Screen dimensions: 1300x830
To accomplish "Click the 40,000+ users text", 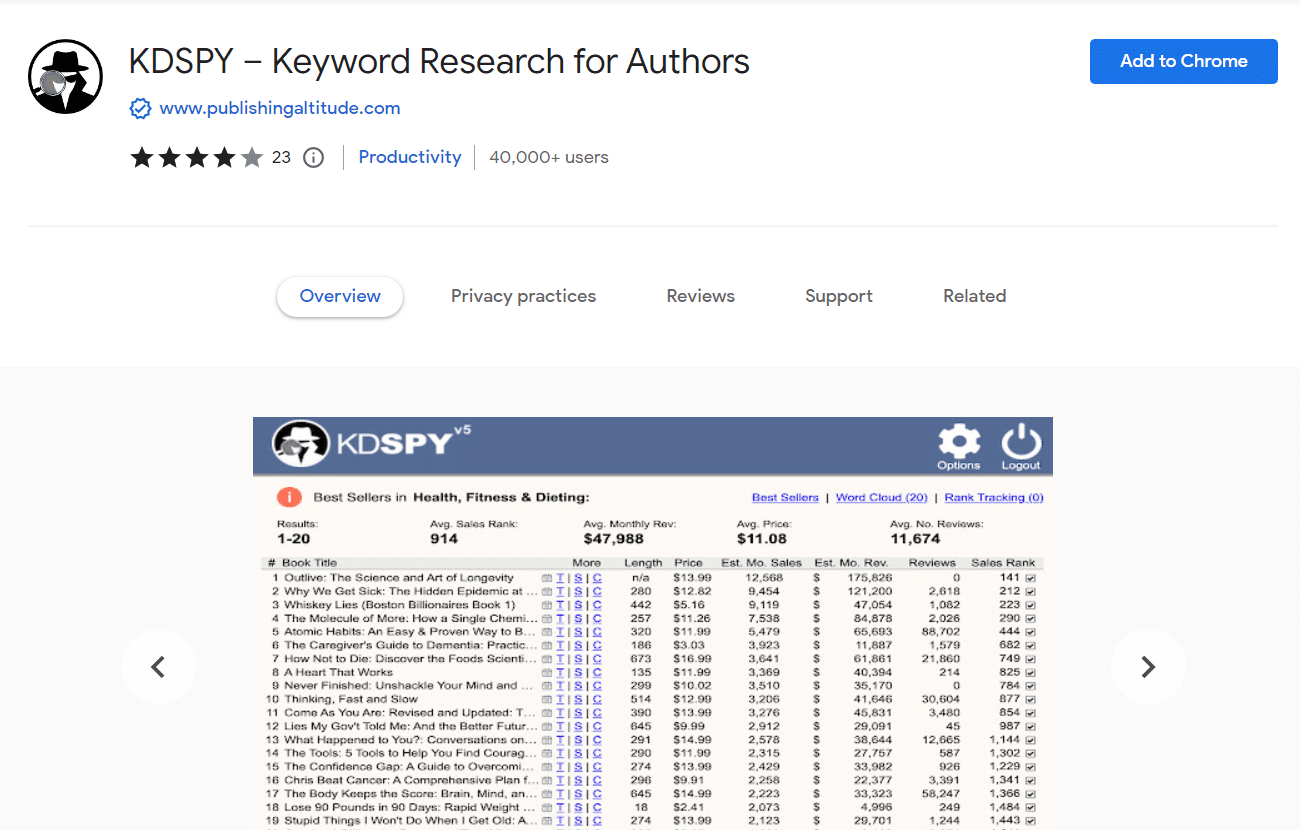I will 549,157.
